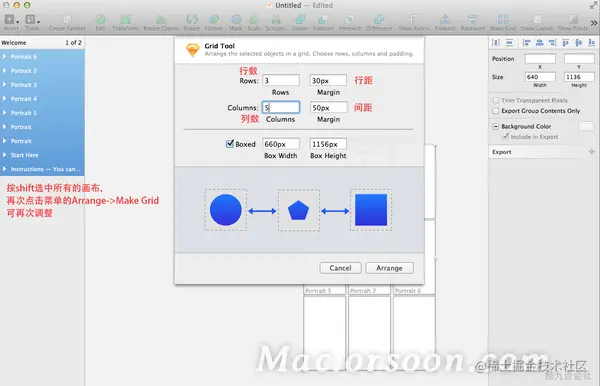The width and height of the screenshot is (600, 386).
Task: Click the Intersect boolean icon
Action: click(x=349, y=20)
